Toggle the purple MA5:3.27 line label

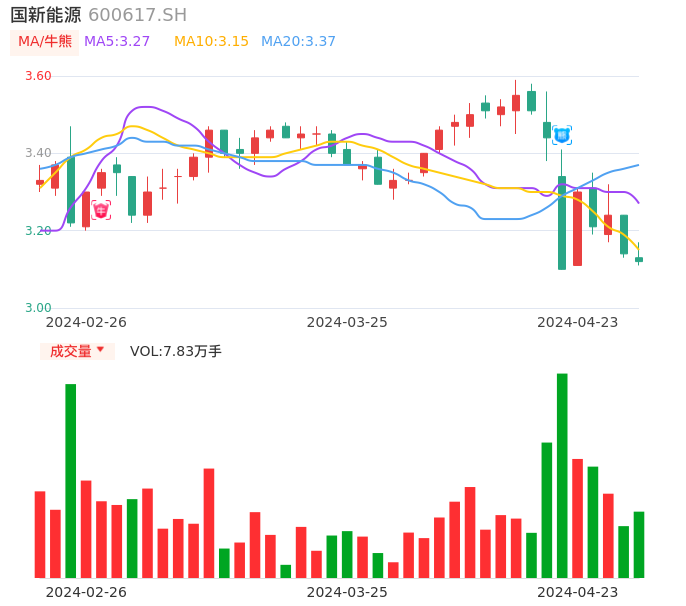coord(117,42)
